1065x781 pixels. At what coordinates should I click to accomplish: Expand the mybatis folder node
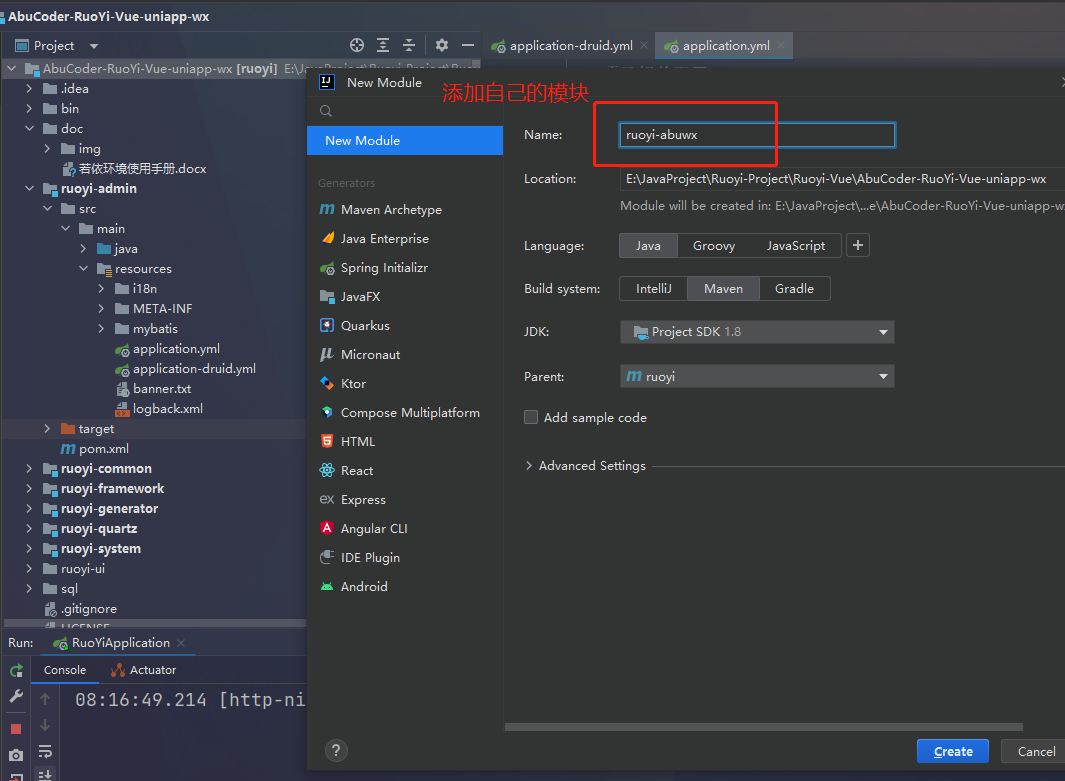(101, 329)
